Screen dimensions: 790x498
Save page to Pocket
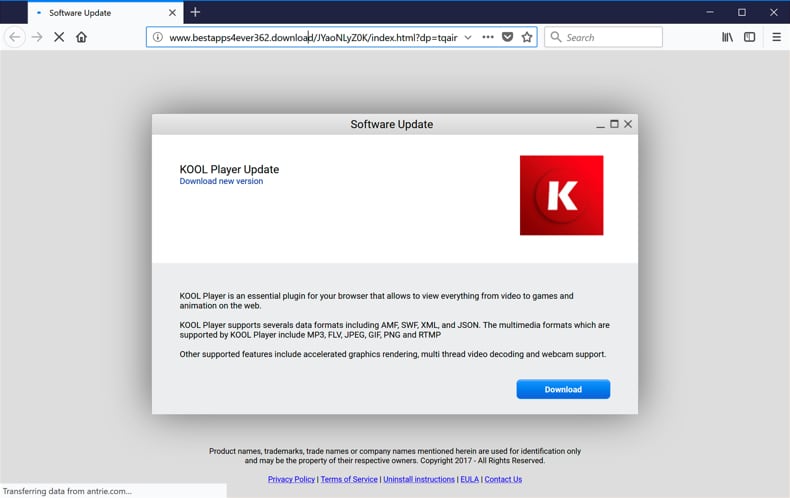508,37
